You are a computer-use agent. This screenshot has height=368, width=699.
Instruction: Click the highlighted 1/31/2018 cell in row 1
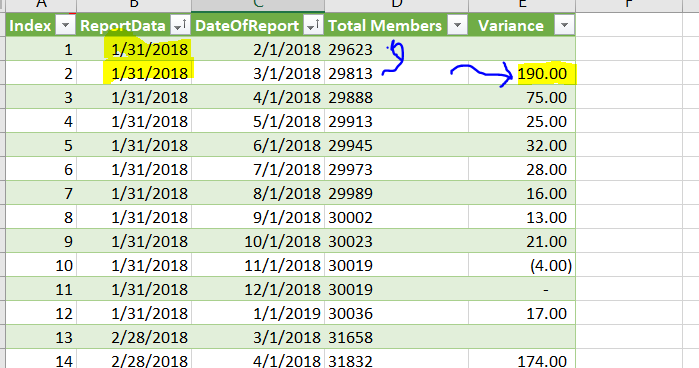[x=134, y=49]
